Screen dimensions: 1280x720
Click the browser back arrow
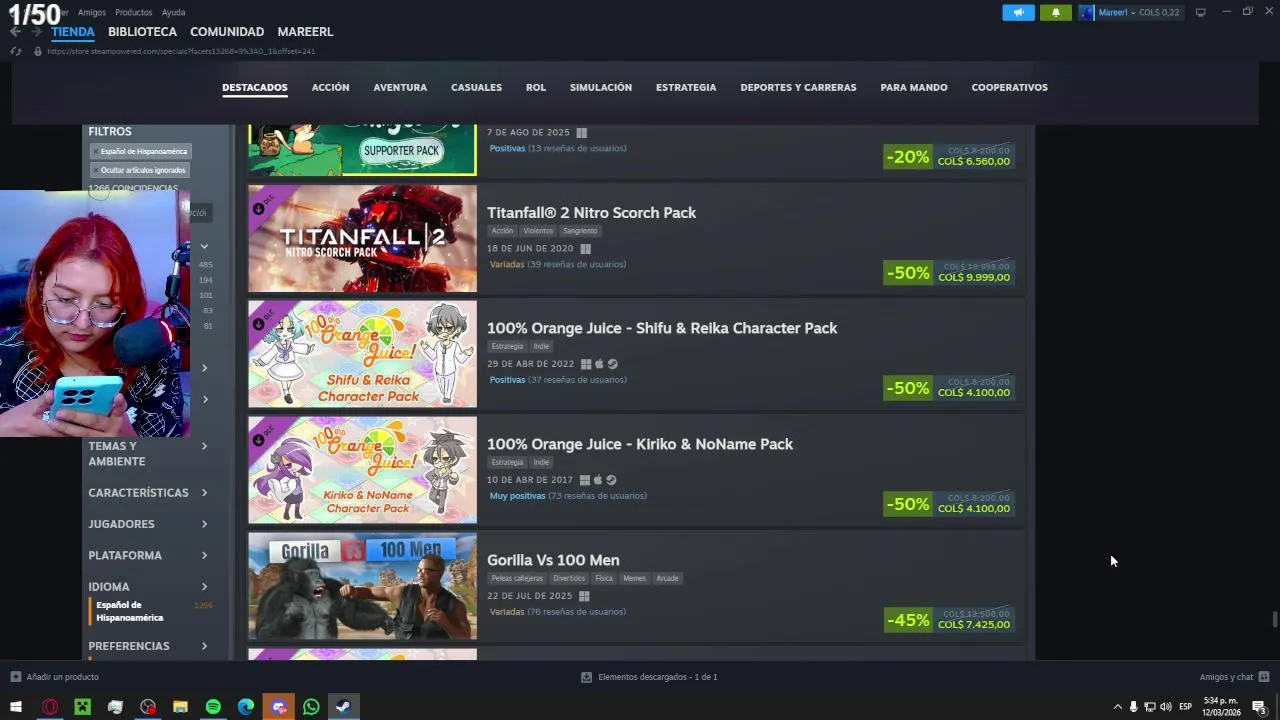click(x=15, y=31)
